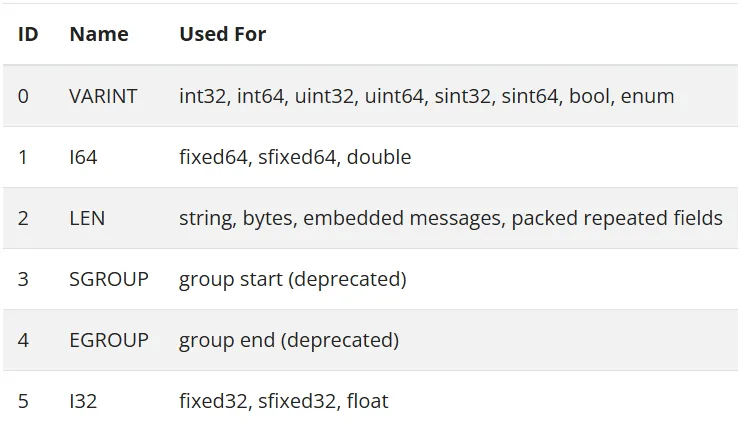The width and height of the screenshot is (752, 430).
Task: Select the I32 name cell
Action: pyautogui.click(x=83, y=401)
